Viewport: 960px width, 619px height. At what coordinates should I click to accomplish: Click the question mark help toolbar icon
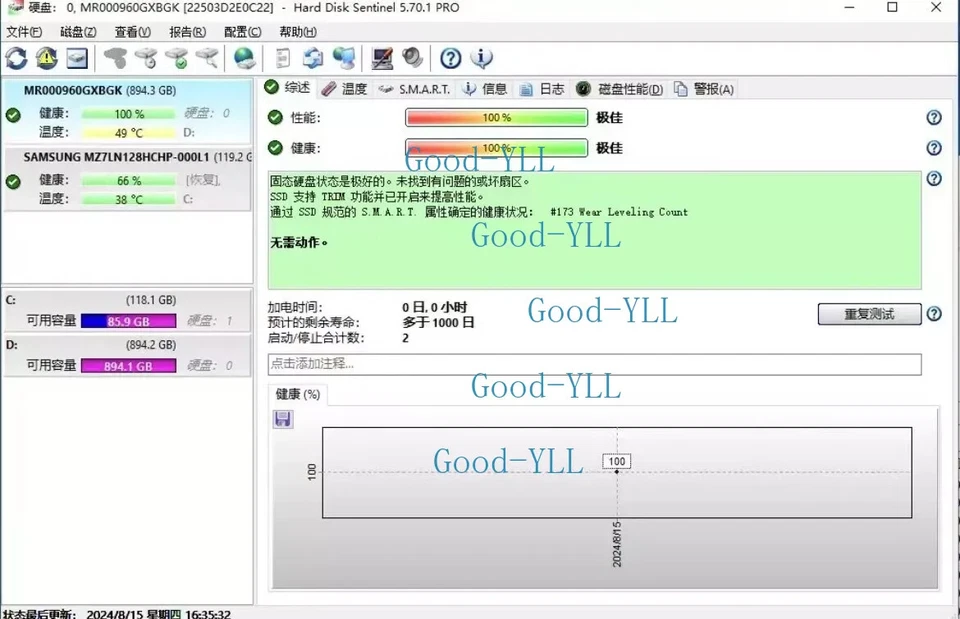(x=451, y=58)
